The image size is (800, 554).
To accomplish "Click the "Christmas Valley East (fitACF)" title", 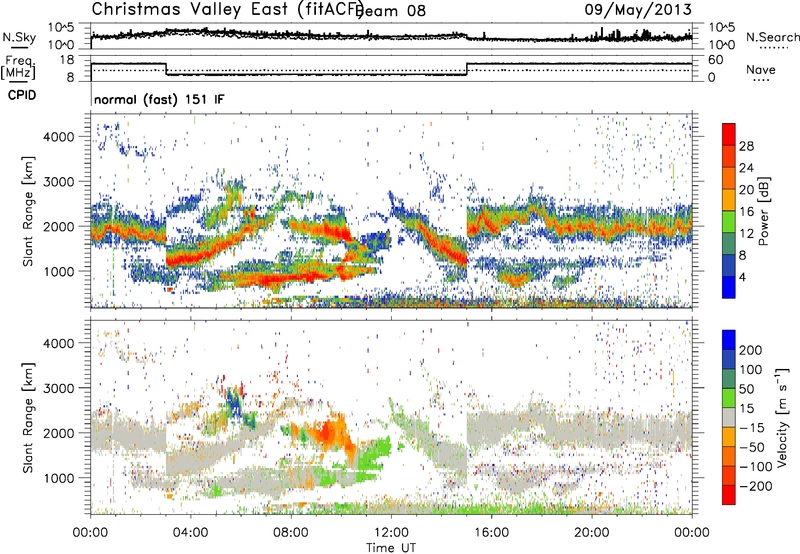I will pyautogui.click(x=228, y=9).
